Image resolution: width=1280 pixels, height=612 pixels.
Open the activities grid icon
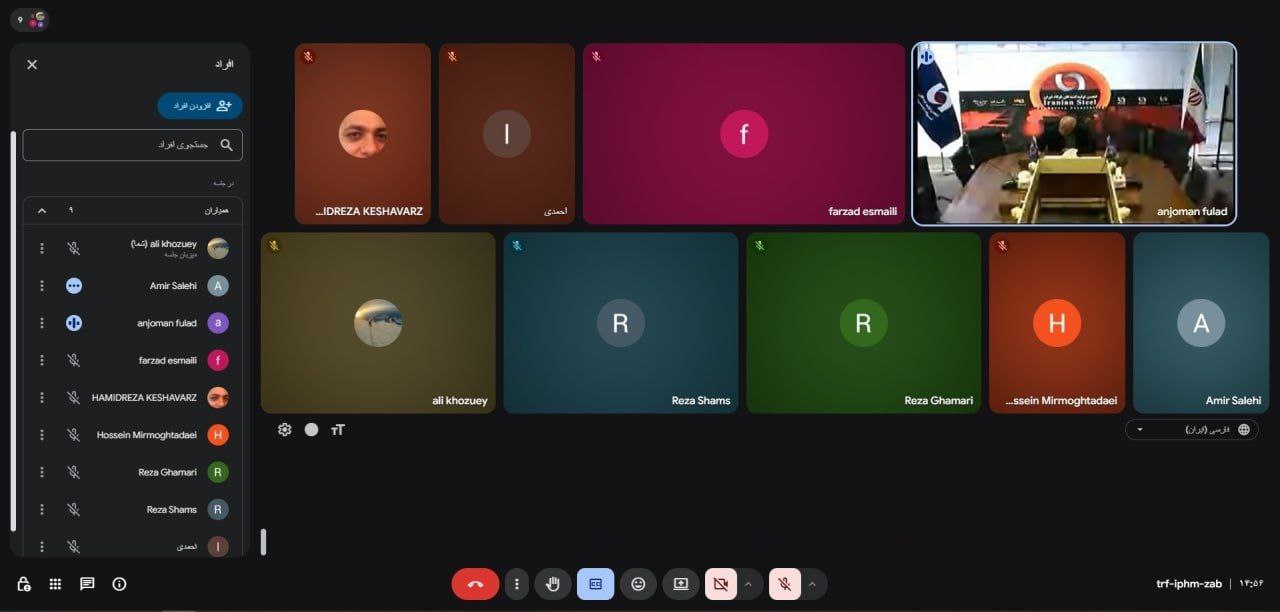[x=55, y=584]
